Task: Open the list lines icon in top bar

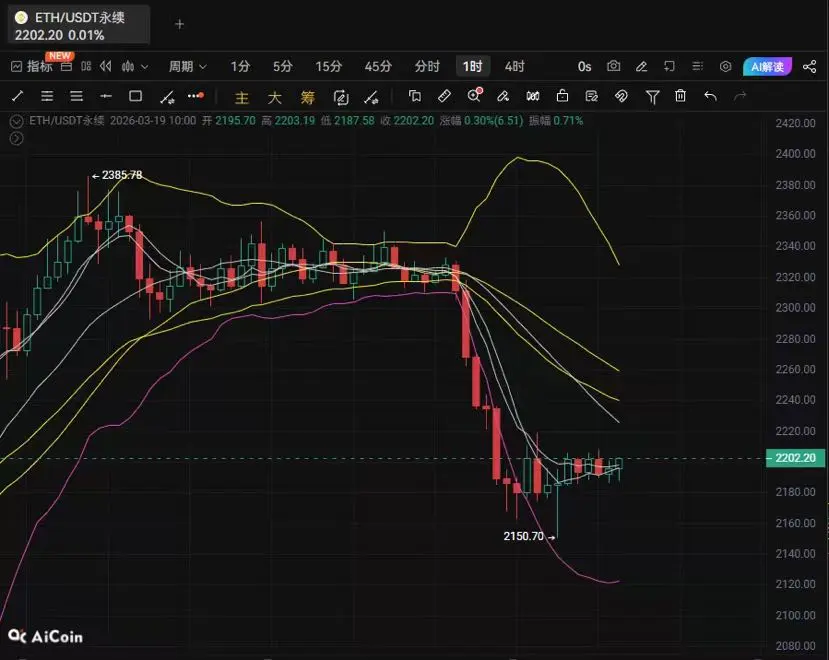Action: tap(697, 66)
